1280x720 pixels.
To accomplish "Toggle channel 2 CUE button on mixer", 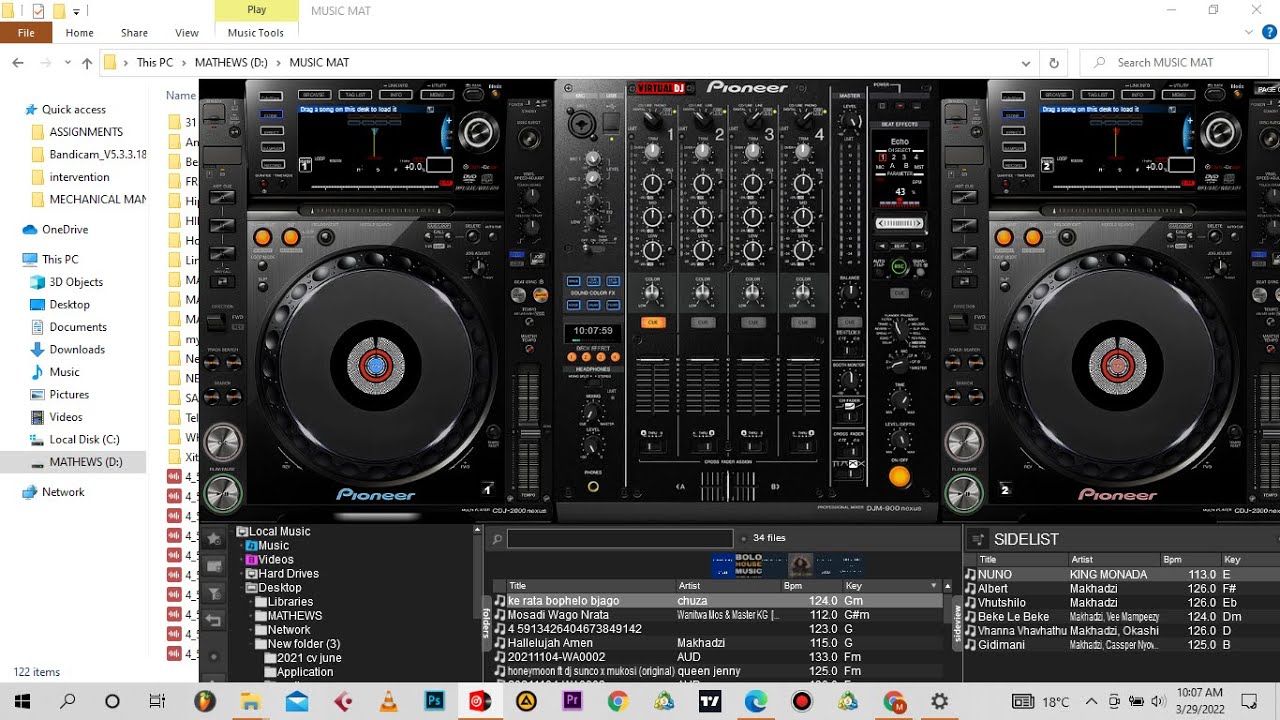I will [703, 323].
